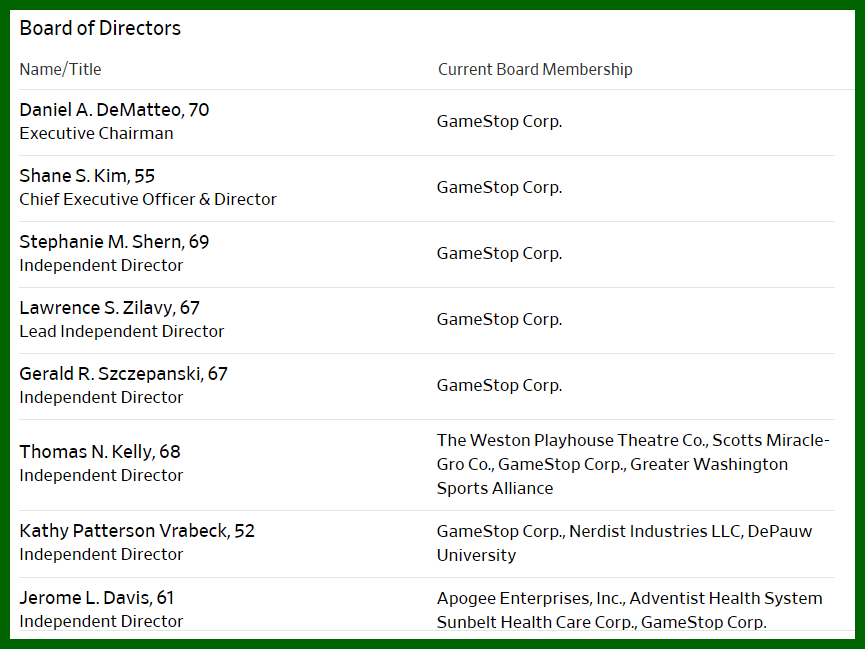Click the Board of Directors heading
The image size is (865, 649).
pyautogui.click(x=100, y=28)
